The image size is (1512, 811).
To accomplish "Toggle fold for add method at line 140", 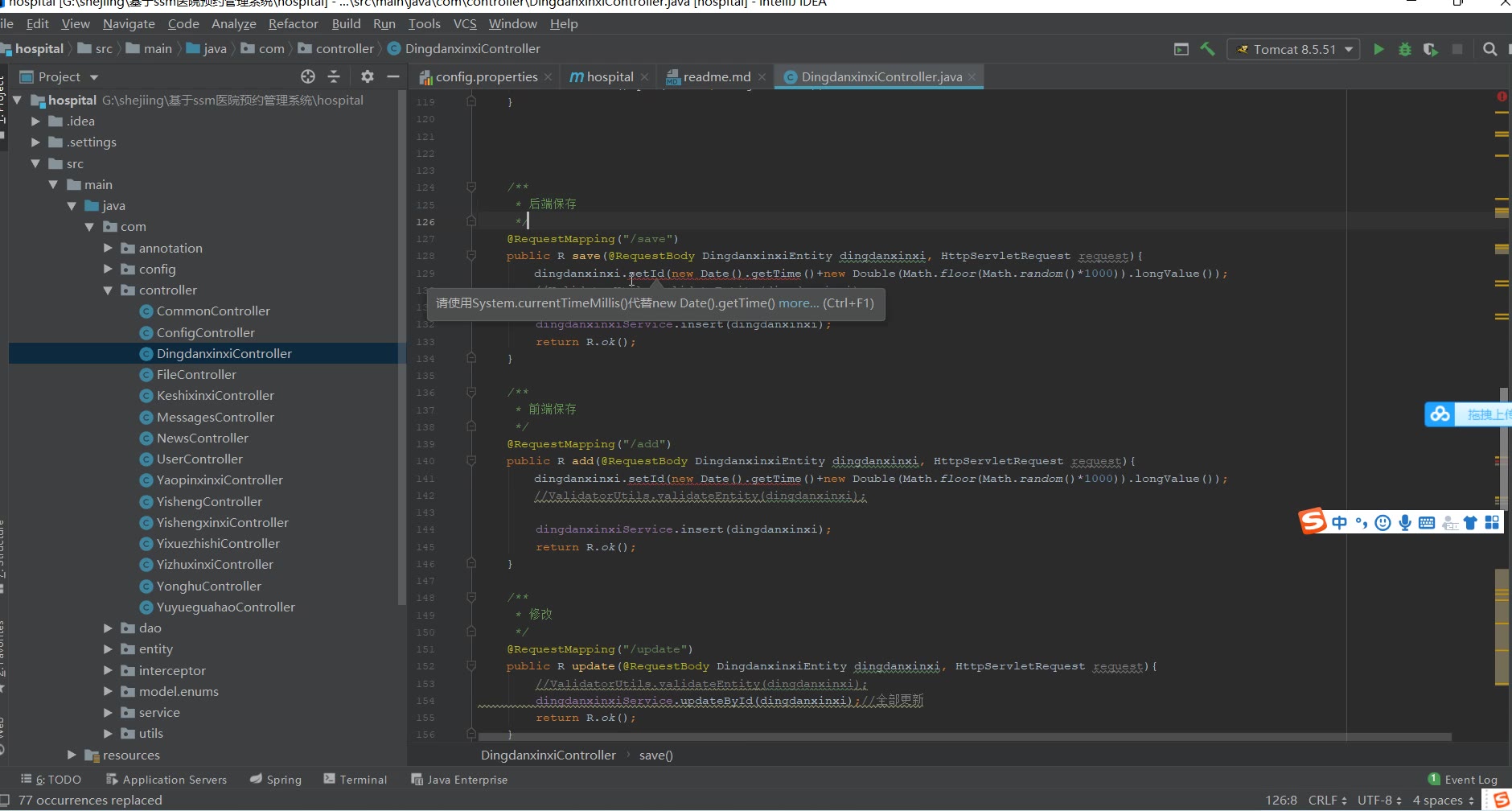I will pos(472,461).
